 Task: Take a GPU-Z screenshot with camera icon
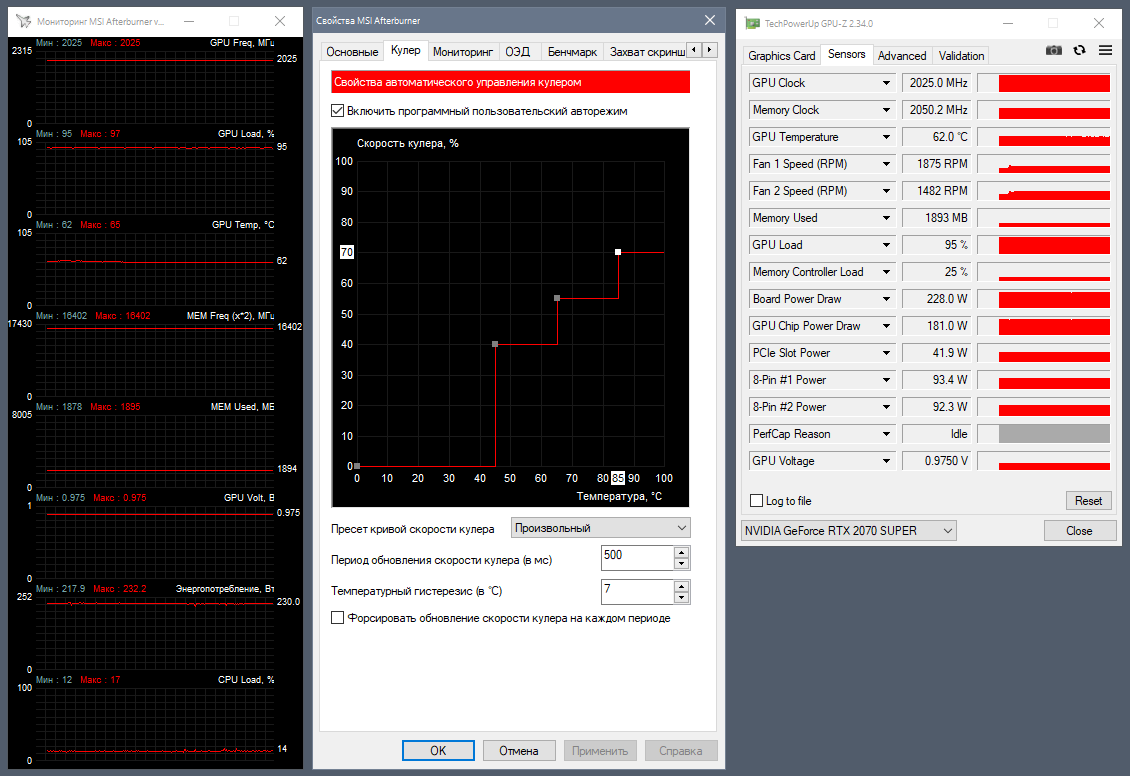1054,50
